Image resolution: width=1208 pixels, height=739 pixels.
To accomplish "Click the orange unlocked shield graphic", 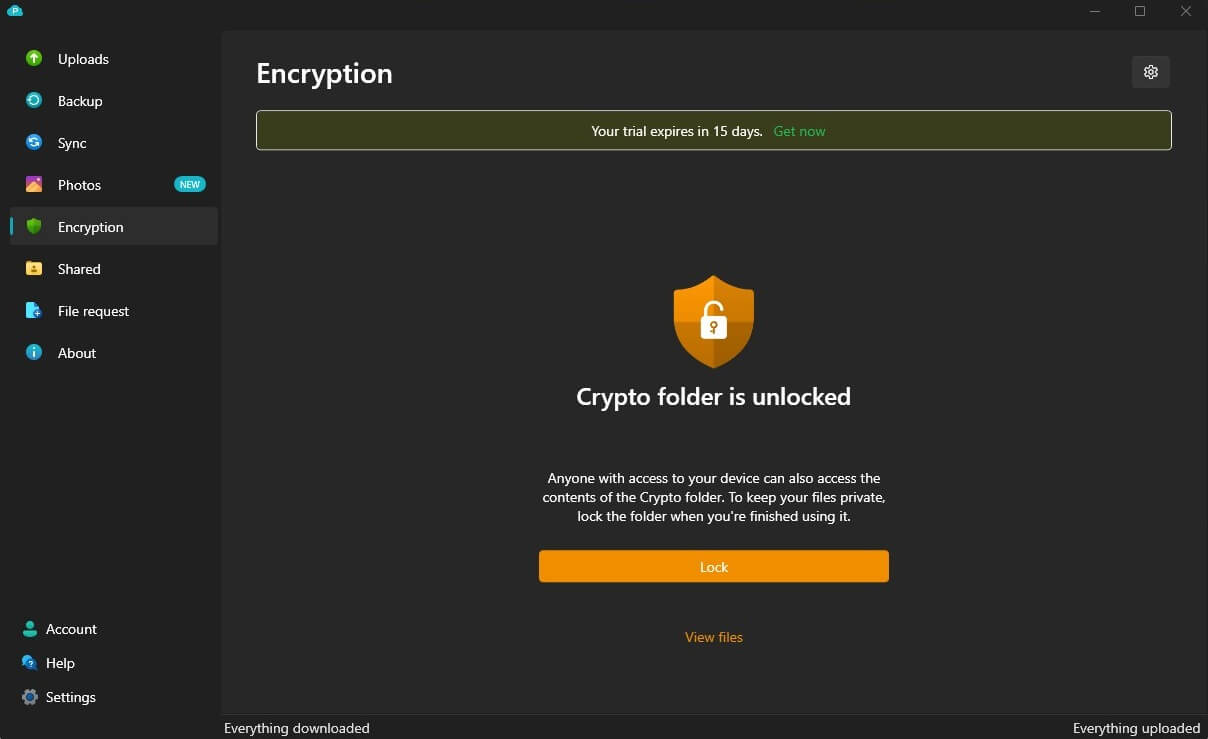I will [713, 321].
